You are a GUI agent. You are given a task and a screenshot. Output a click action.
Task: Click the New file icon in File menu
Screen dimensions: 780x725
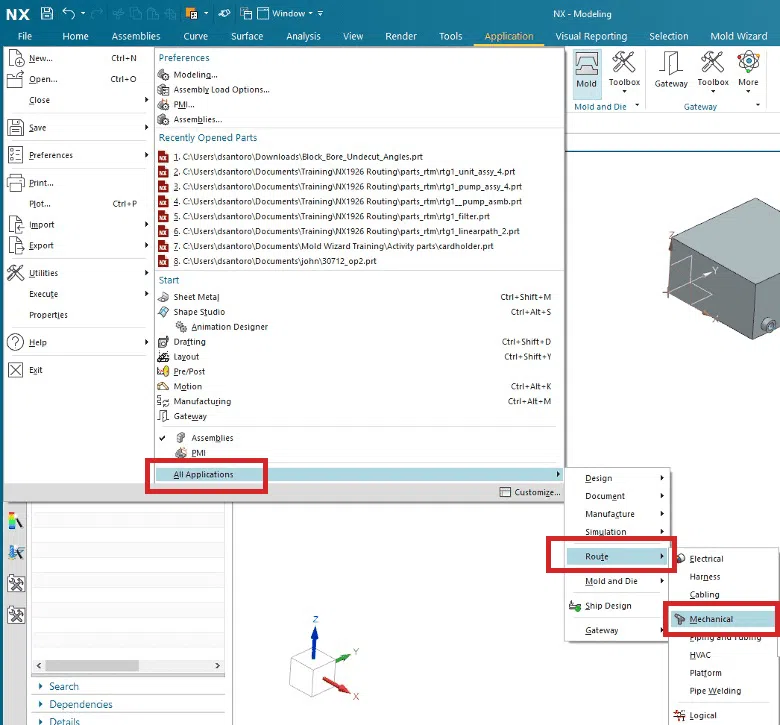[x=16, y=58]
